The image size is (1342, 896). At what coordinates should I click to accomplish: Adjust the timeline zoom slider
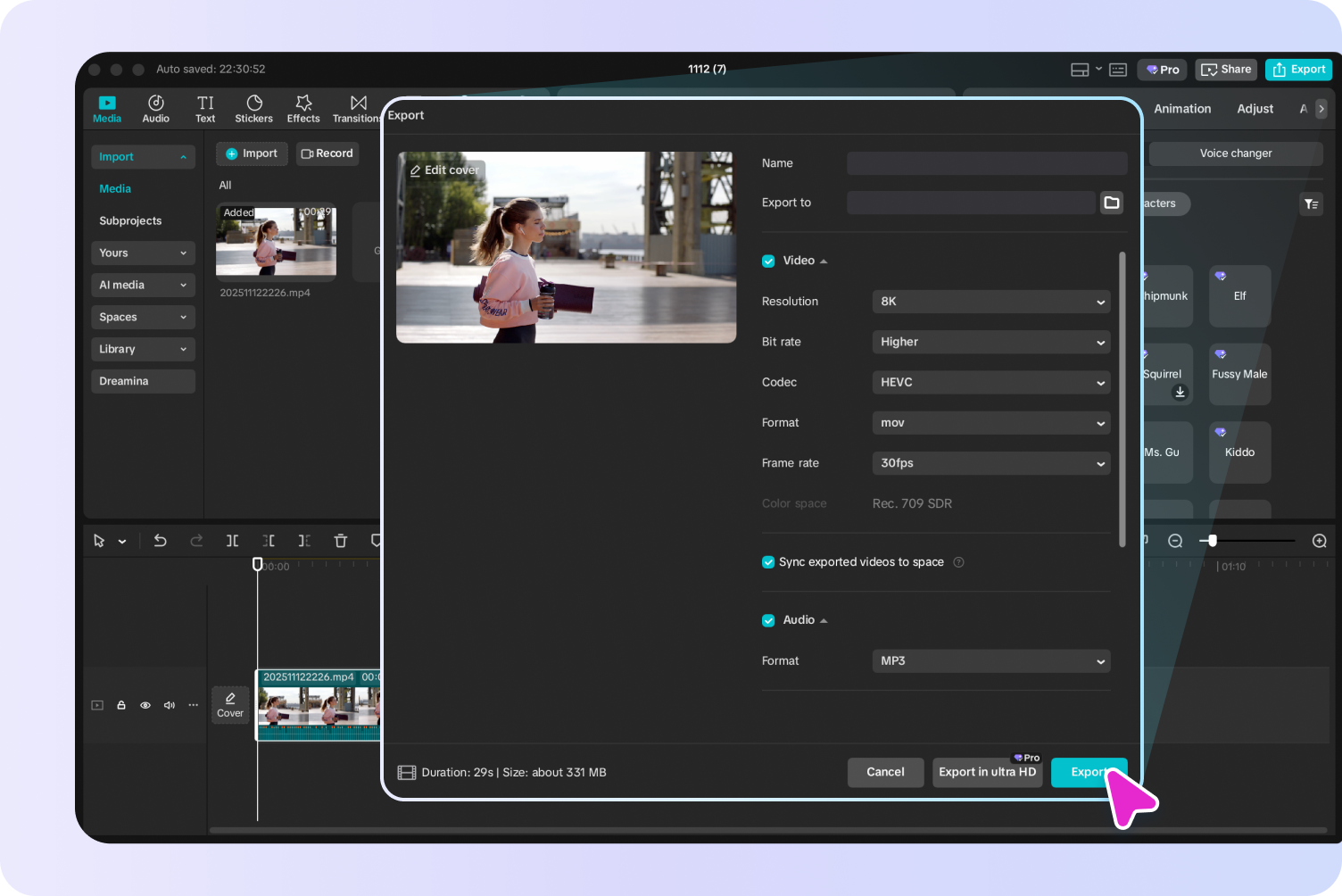[x=1211, y=541]
